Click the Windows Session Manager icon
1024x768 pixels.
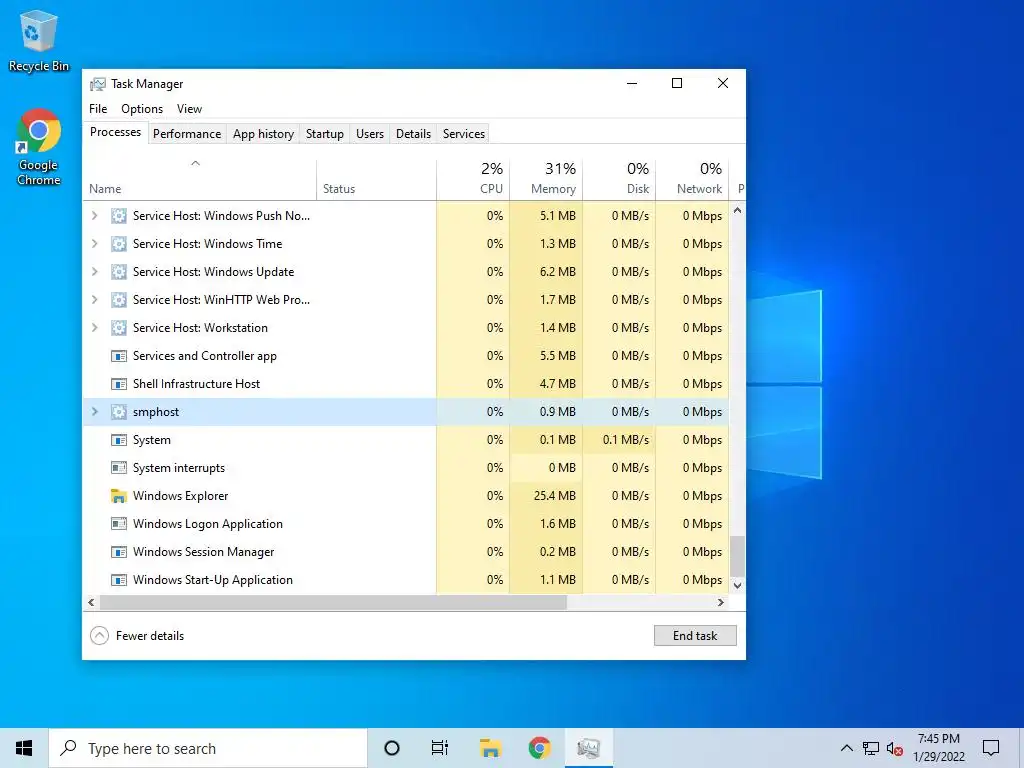coord(119,552)
